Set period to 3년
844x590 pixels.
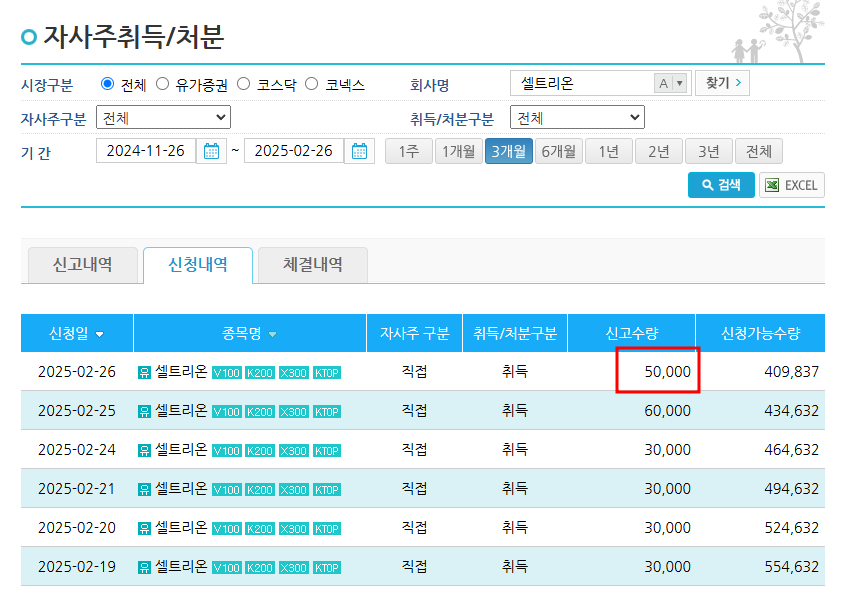(708, 151)
